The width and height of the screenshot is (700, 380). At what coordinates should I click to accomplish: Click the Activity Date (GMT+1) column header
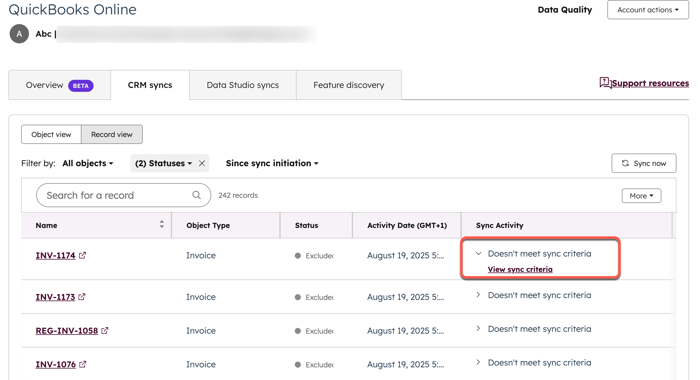point(407,225)
